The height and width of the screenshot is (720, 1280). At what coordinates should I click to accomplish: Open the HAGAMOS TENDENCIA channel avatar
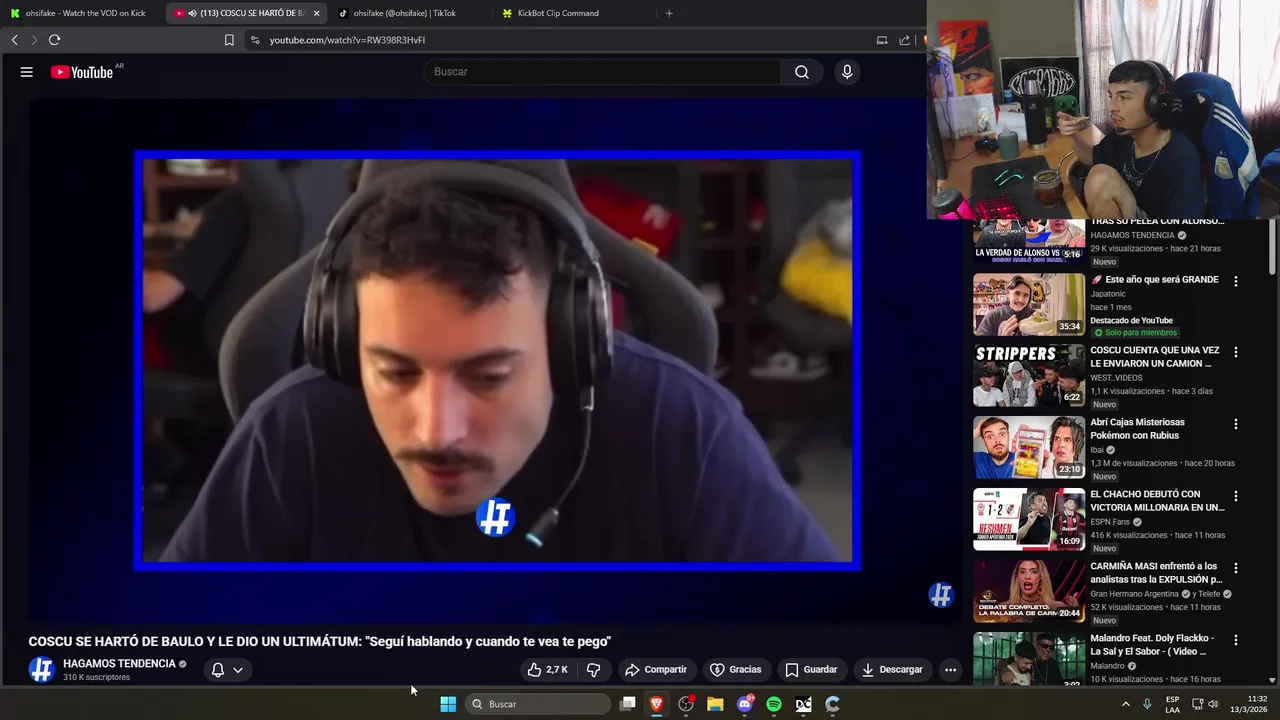(x=41, y=670)
